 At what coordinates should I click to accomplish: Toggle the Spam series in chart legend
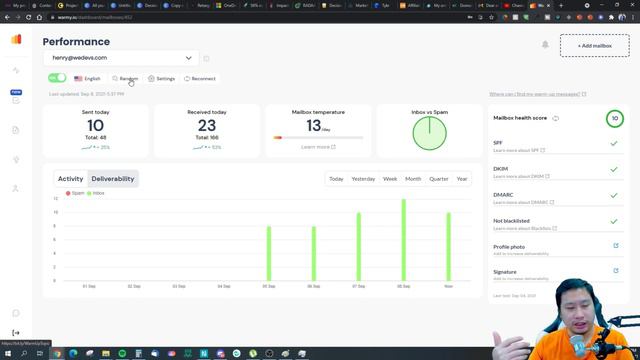point(75,193)
